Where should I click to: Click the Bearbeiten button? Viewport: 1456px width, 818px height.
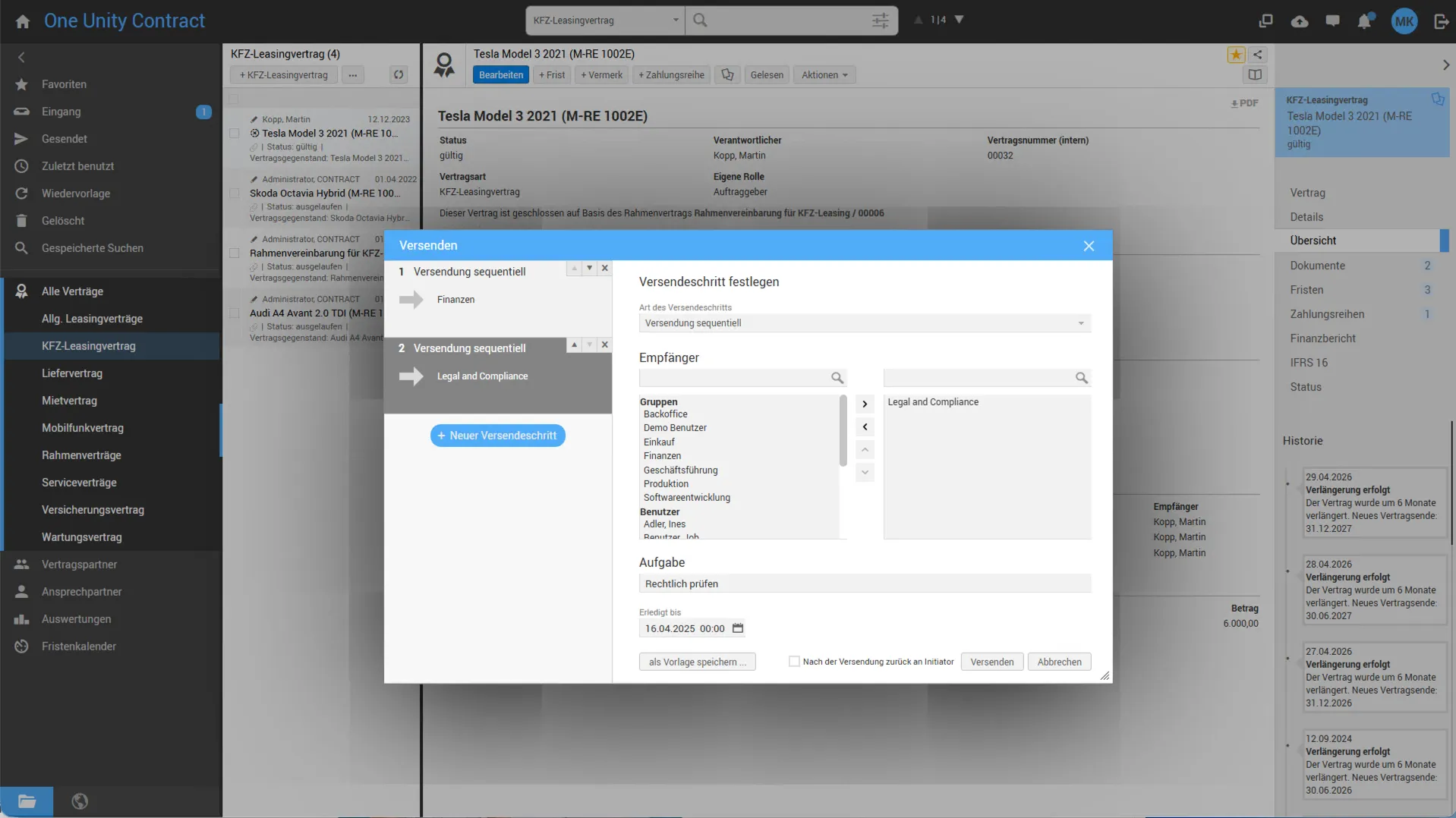[501, 74]
